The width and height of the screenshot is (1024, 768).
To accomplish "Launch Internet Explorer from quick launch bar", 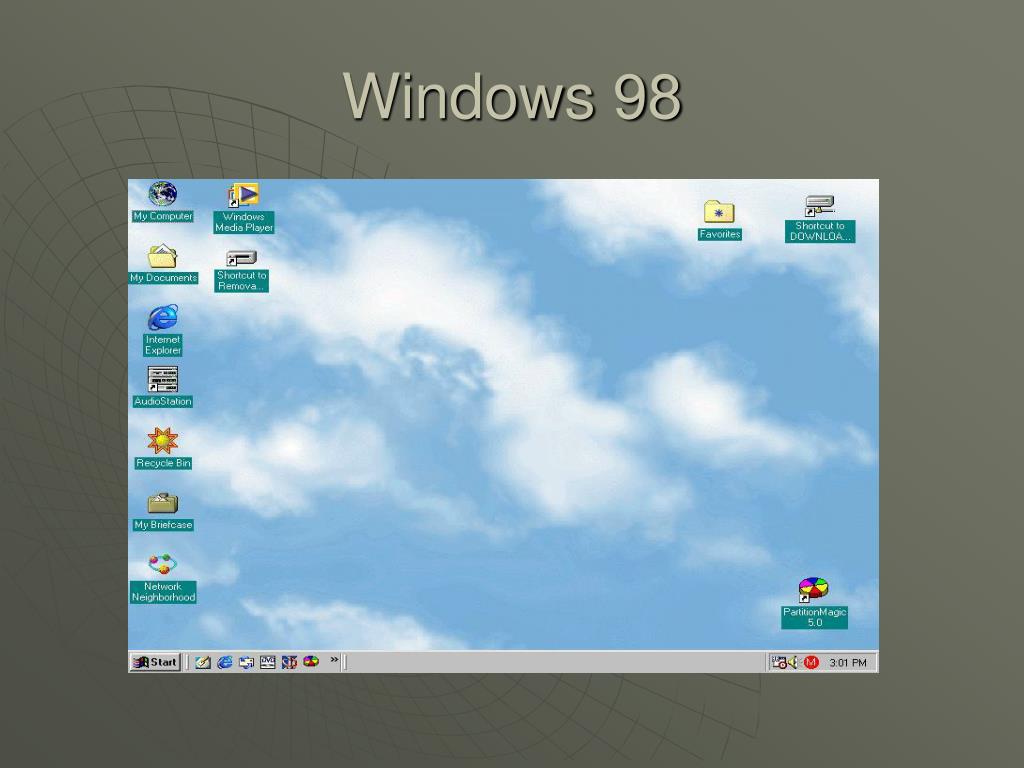I will (225, 662).
